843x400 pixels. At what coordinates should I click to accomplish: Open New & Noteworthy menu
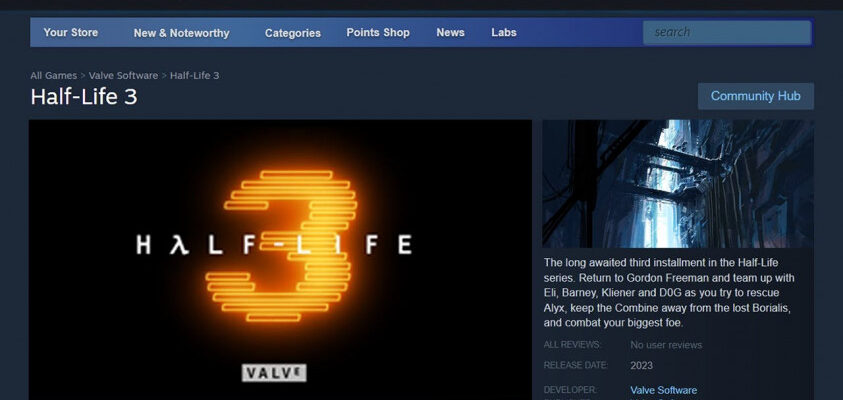pos(181,33)
